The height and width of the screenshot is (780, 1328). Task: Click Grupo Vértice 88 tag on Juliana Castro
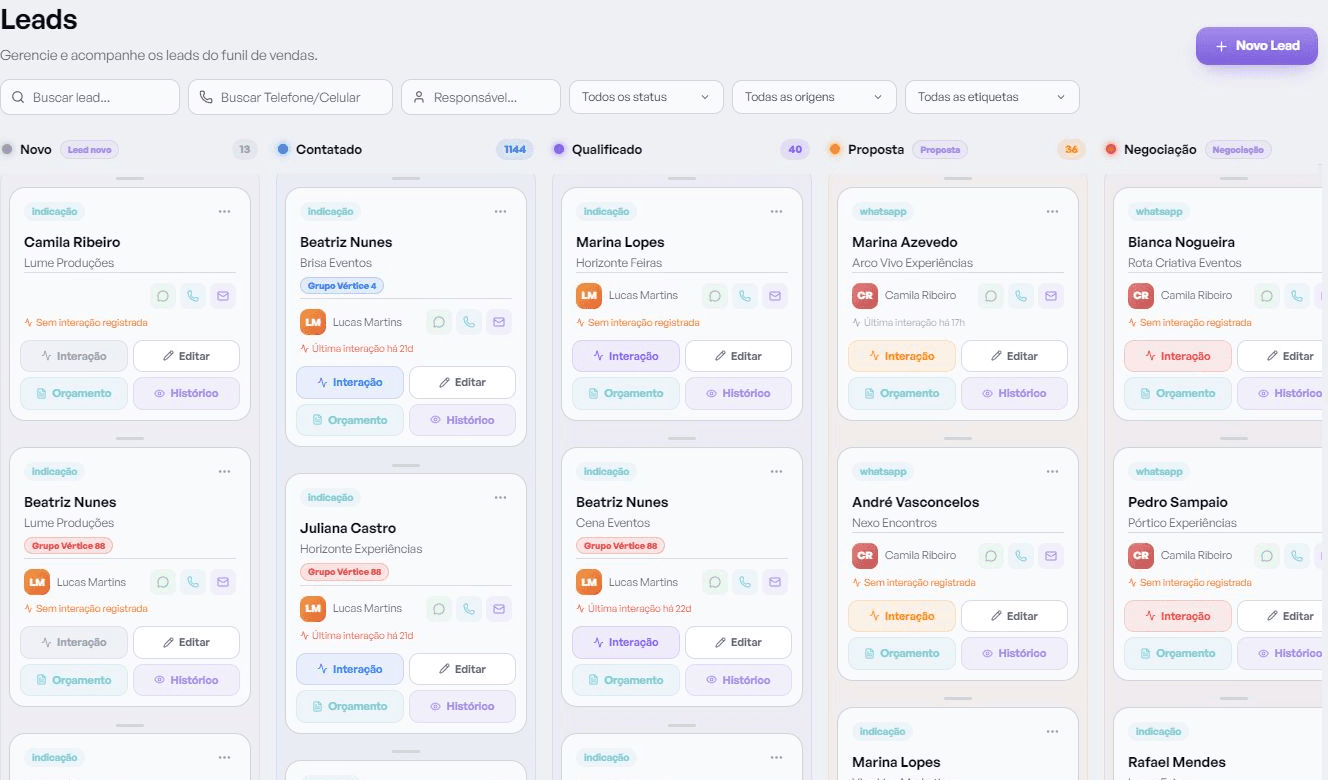(x=344, y=572)
